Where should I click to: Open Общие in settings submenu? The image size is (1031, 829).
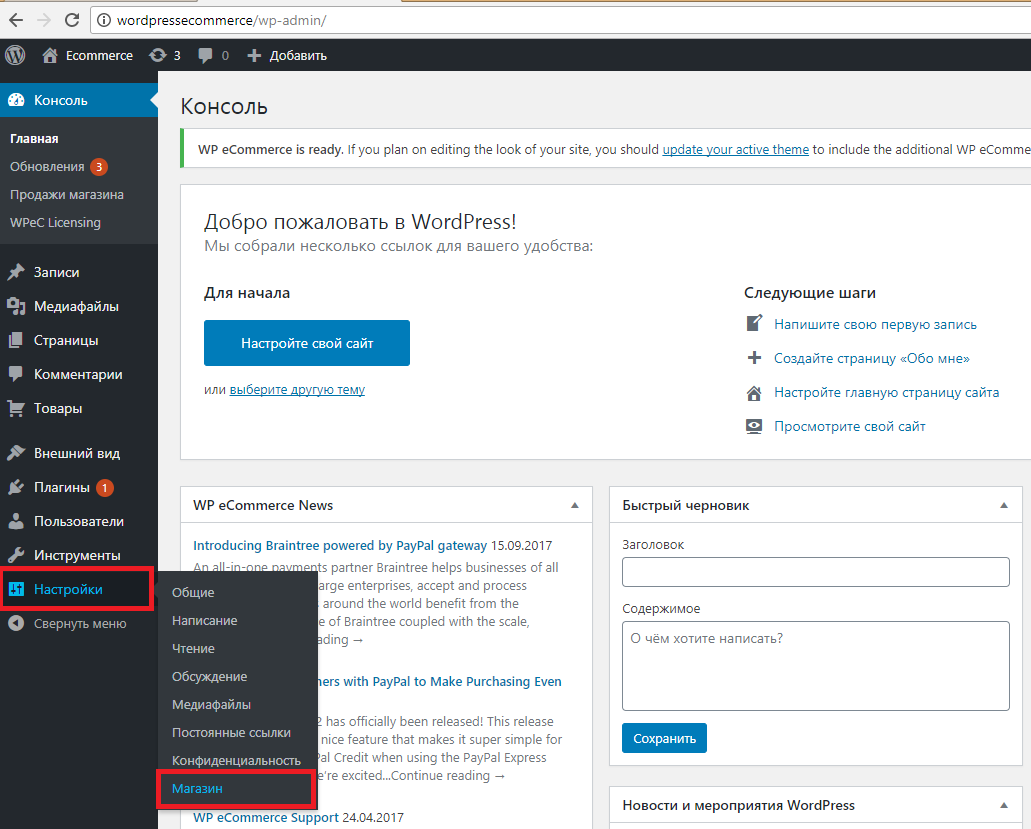click(x=193, y=592)
